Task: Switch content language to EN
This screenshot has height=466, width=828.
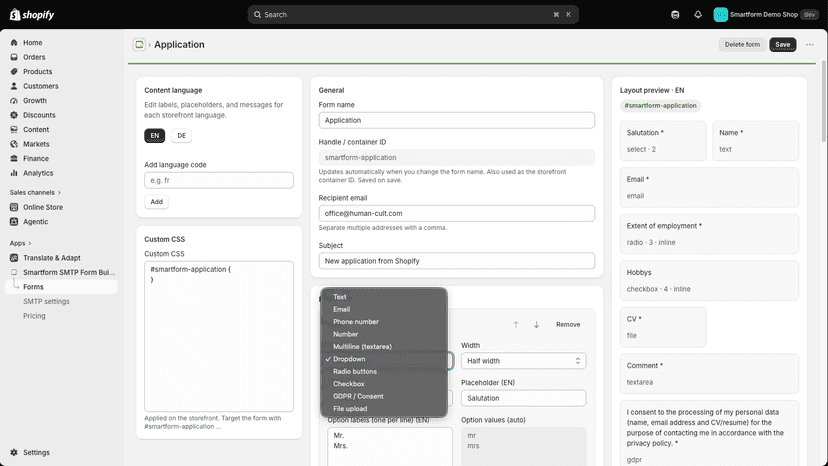Action: [x=155, y=136]
